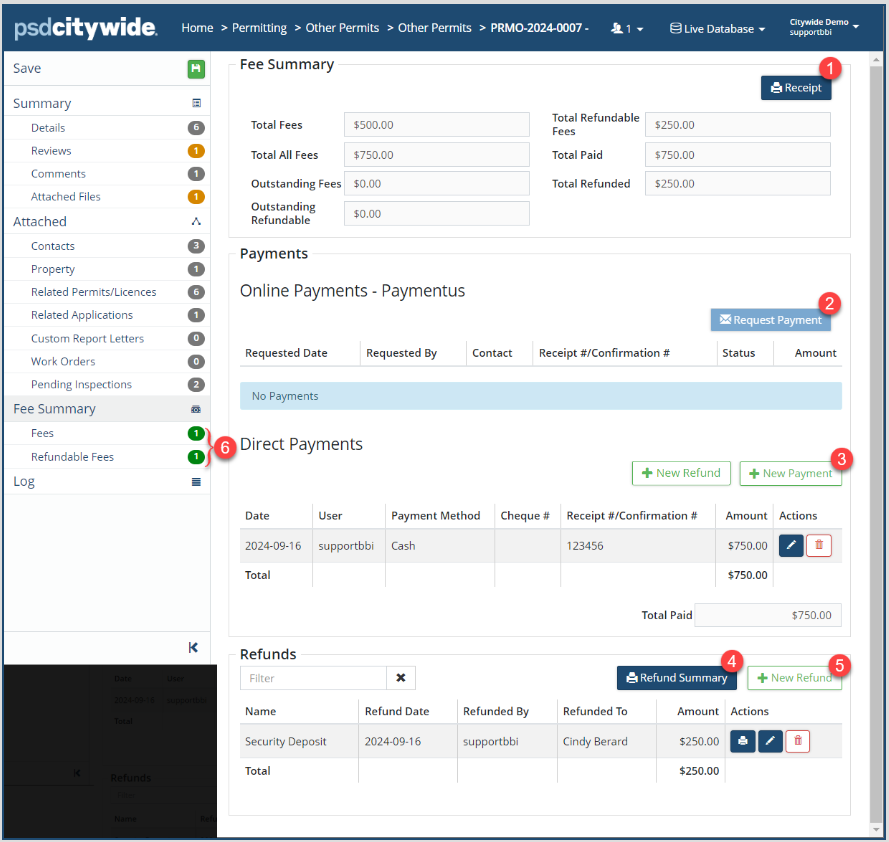
Task: Go to Home breadcrumb
Action: pos(197,28)
